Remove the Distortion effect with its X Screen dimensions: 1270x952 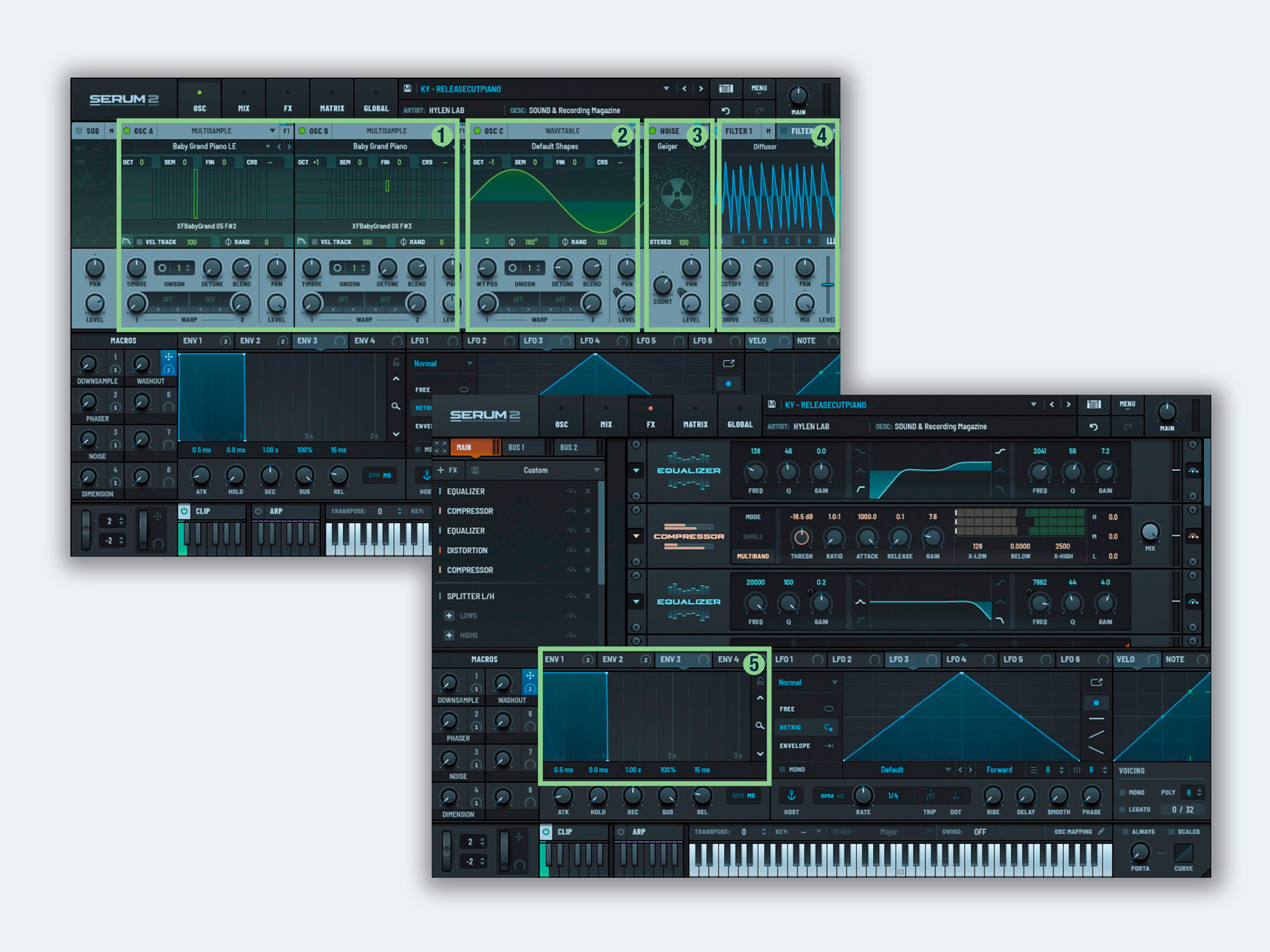pos(587,550)
